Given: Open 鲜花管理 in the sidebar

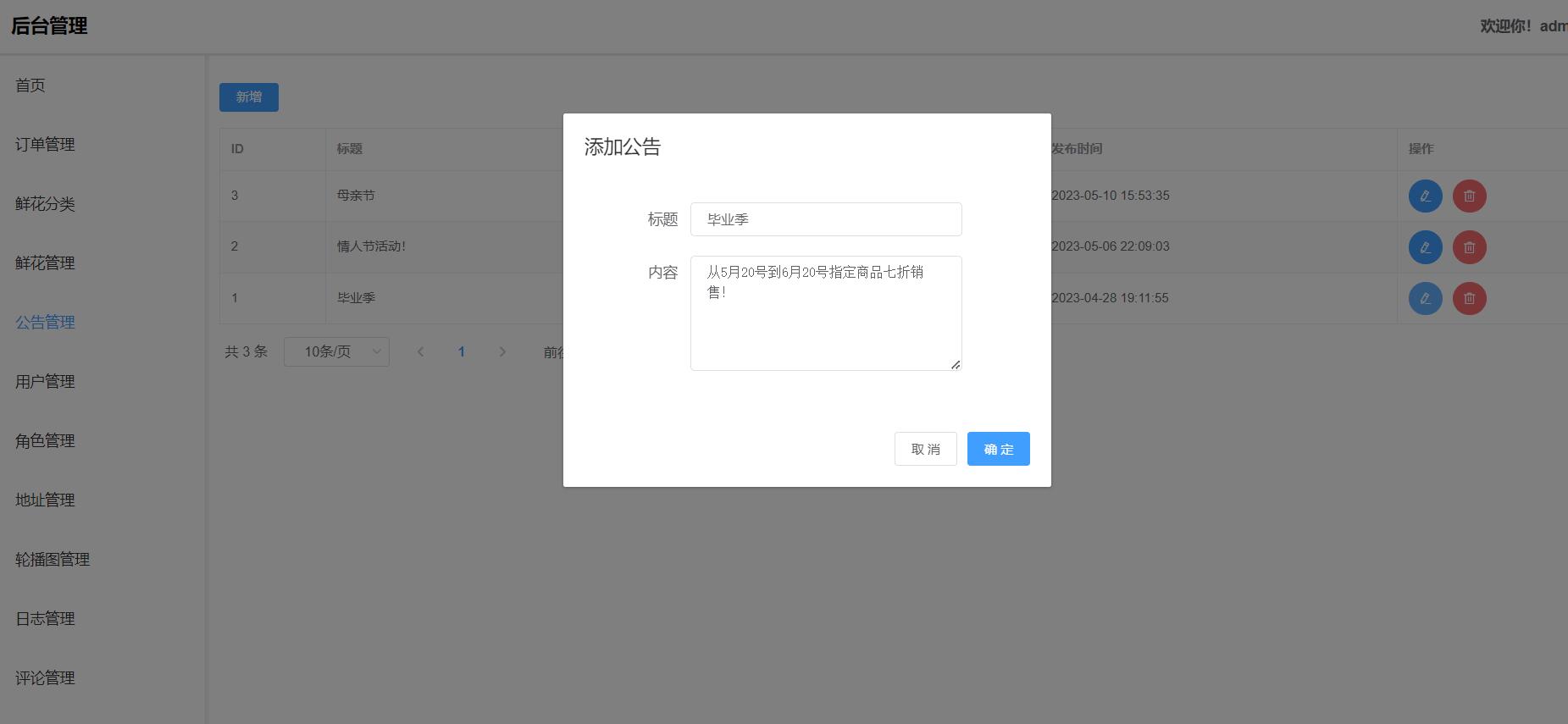Looking at the screenshot, I should (x=45, y=263).
